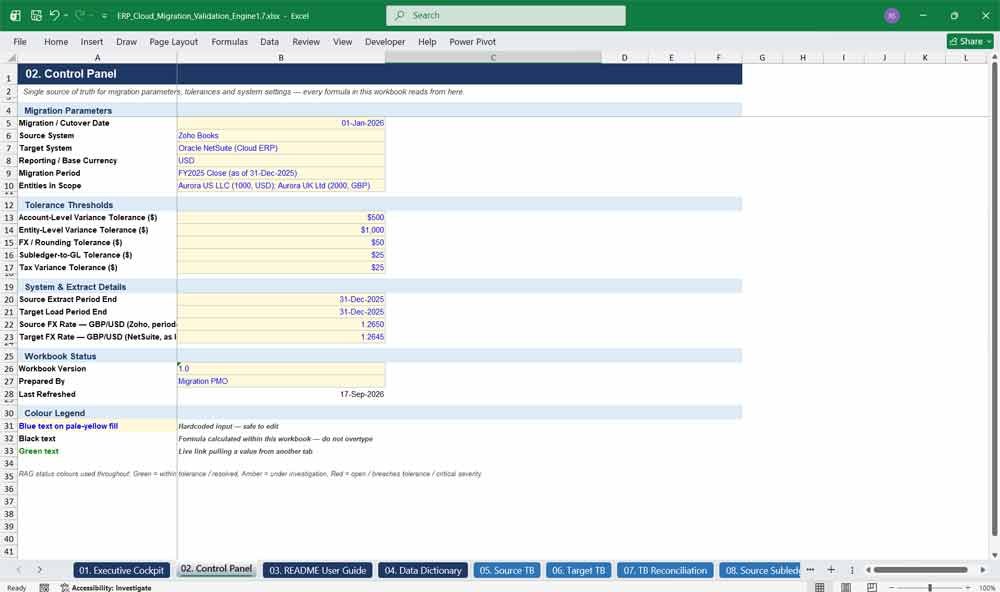Open the View ribbon tab
Viewport: 1000px width, 592px height.
click(342, 41)
